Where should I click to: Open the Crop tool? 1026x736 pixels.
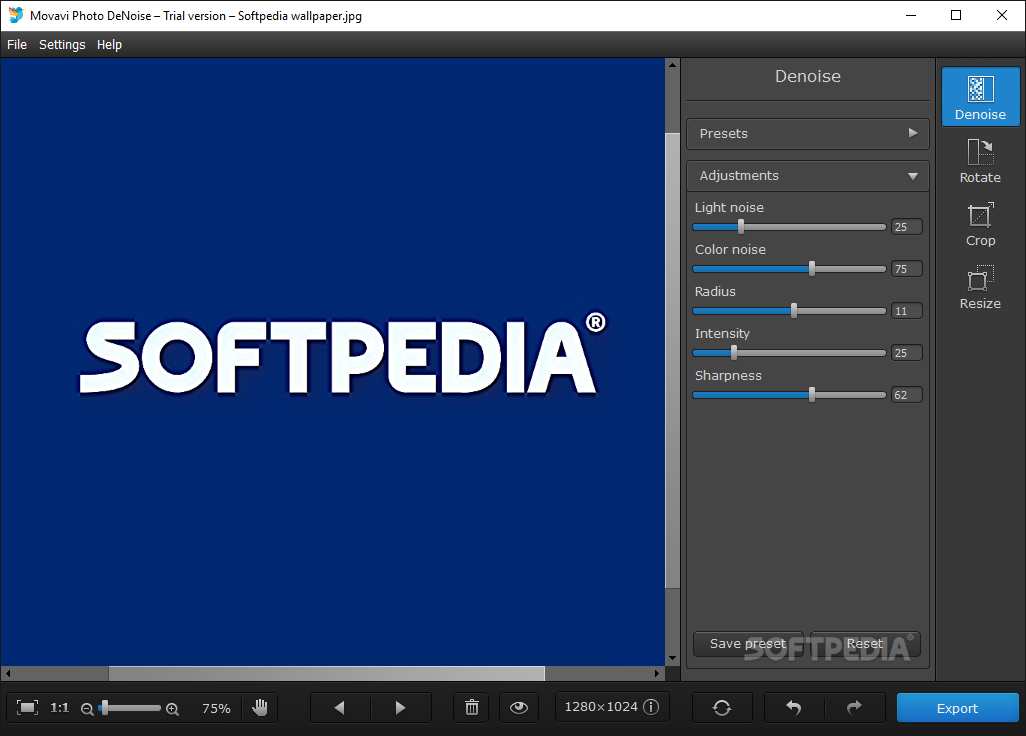coord(980,224)
